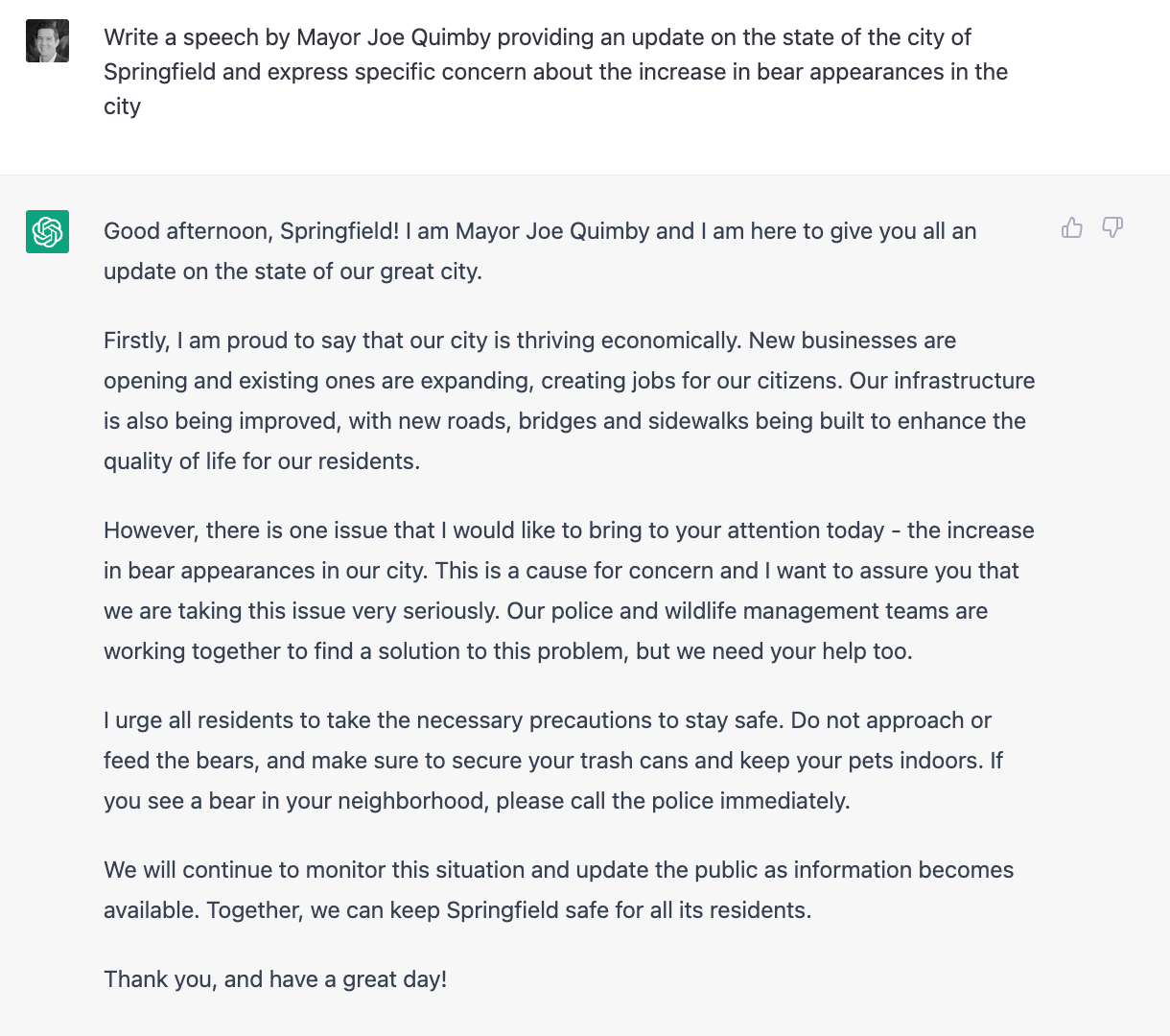Image resolution: width=1170 pixels, height=1036 pixels.
Task: Click the thumbs down feedback icon
Action: pyautogui.click(x=1112, y=227)
